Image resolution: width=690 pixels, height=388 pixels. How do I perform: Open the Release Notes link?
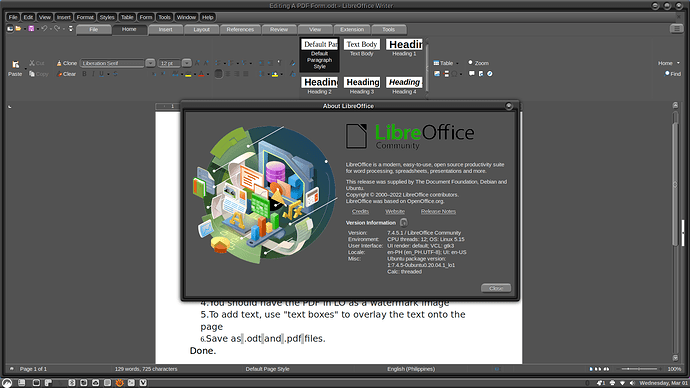click(x=438, y=212)
